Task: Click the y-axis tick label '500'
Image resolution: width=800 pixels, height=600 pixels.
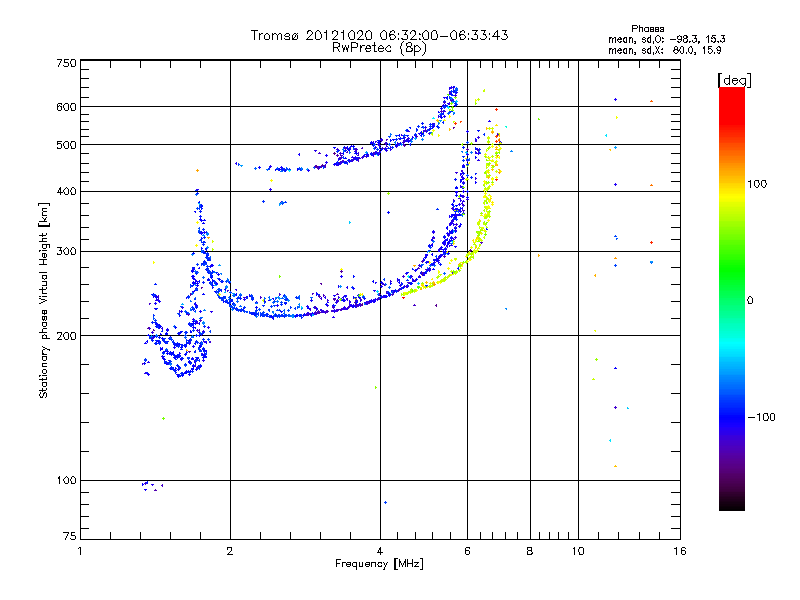Action: pyautogui.click(x=66, y=145)
